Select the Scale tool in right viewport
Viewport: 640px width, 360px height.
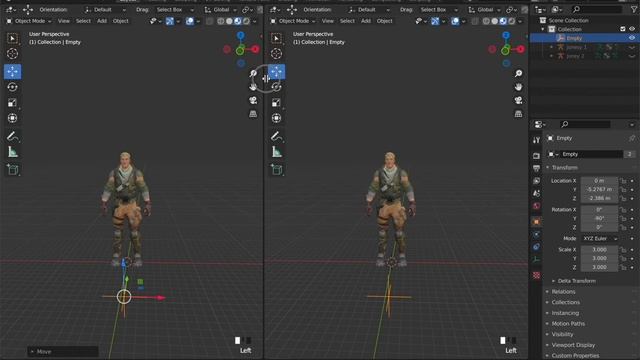click(276, 102)
